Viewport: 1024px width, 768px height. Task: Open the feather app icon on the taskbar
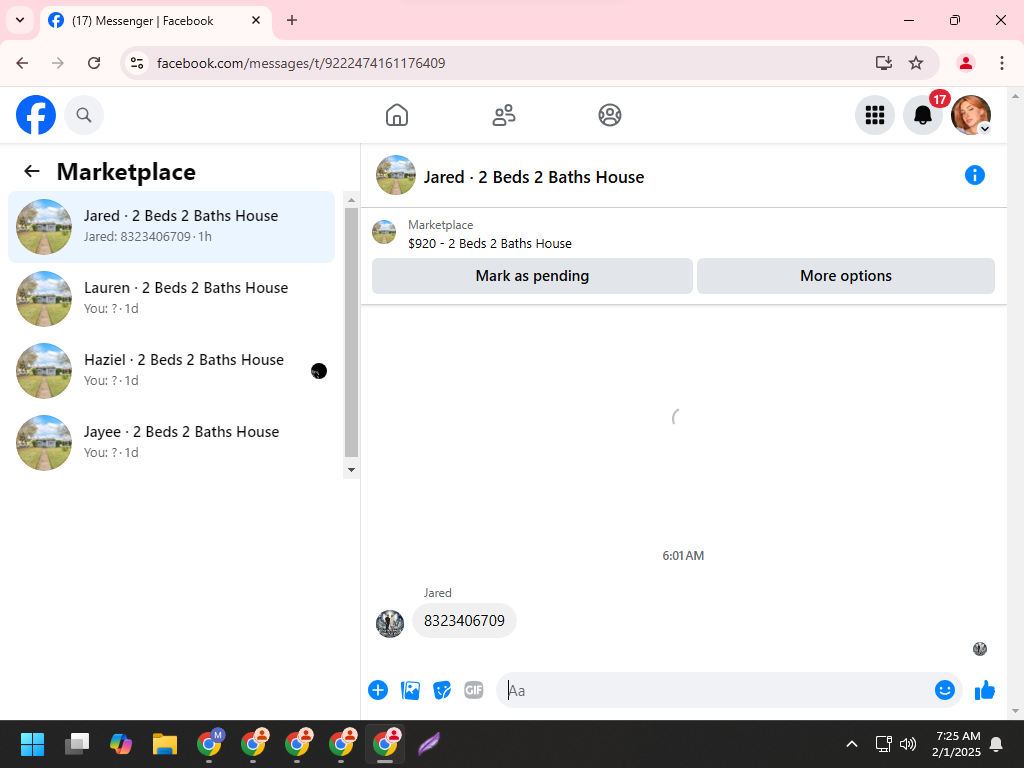click(428, 744)
